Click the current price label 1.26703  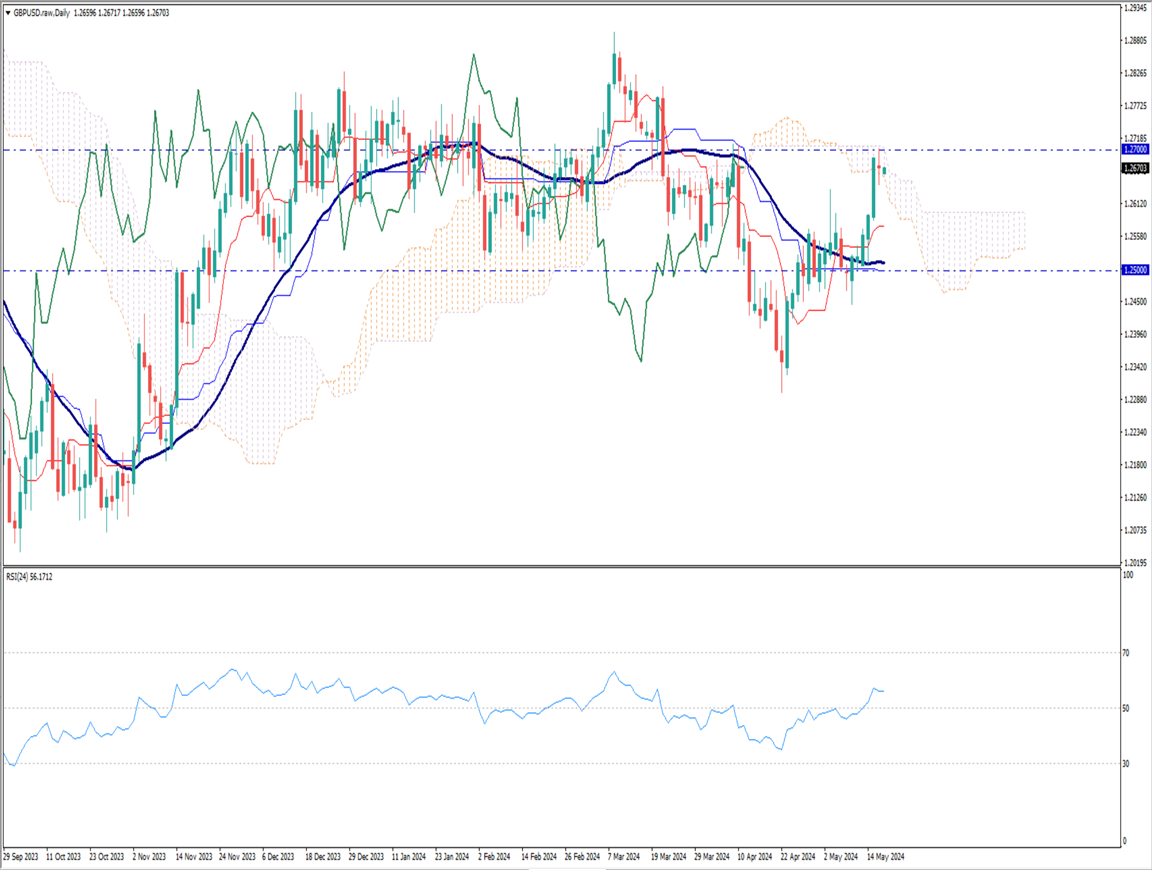[1134, 168]
